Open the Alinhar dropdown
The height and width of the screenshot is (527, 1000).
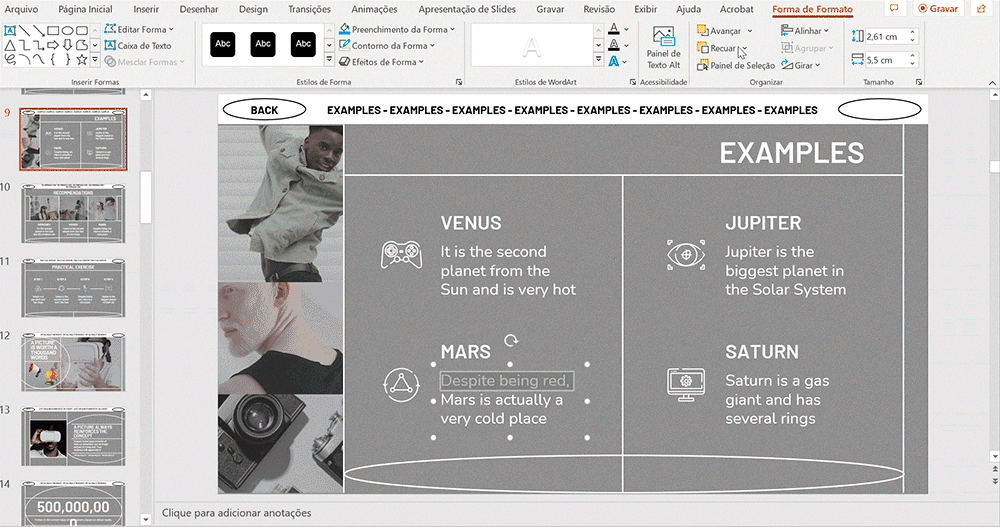coord(805,31)
